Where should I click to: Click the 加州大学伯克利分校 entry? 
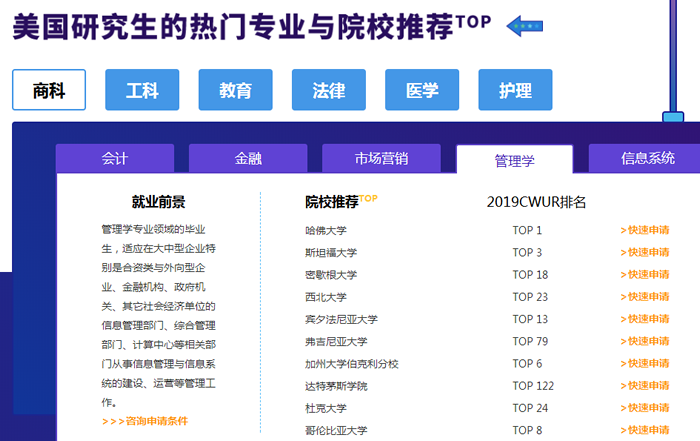[x=352, y=364]
